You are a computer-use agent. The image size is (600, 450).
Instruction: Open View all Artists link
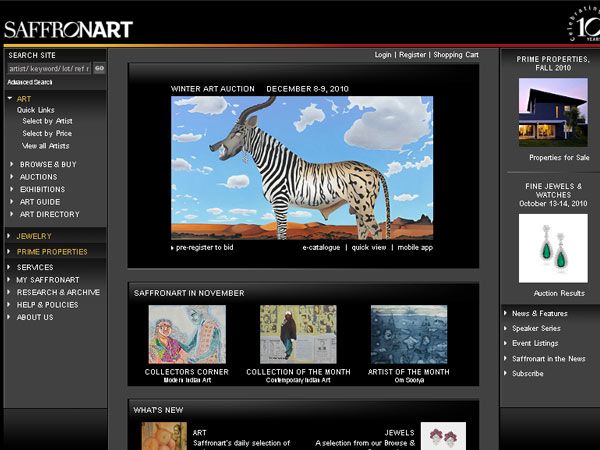pos(46,146)
